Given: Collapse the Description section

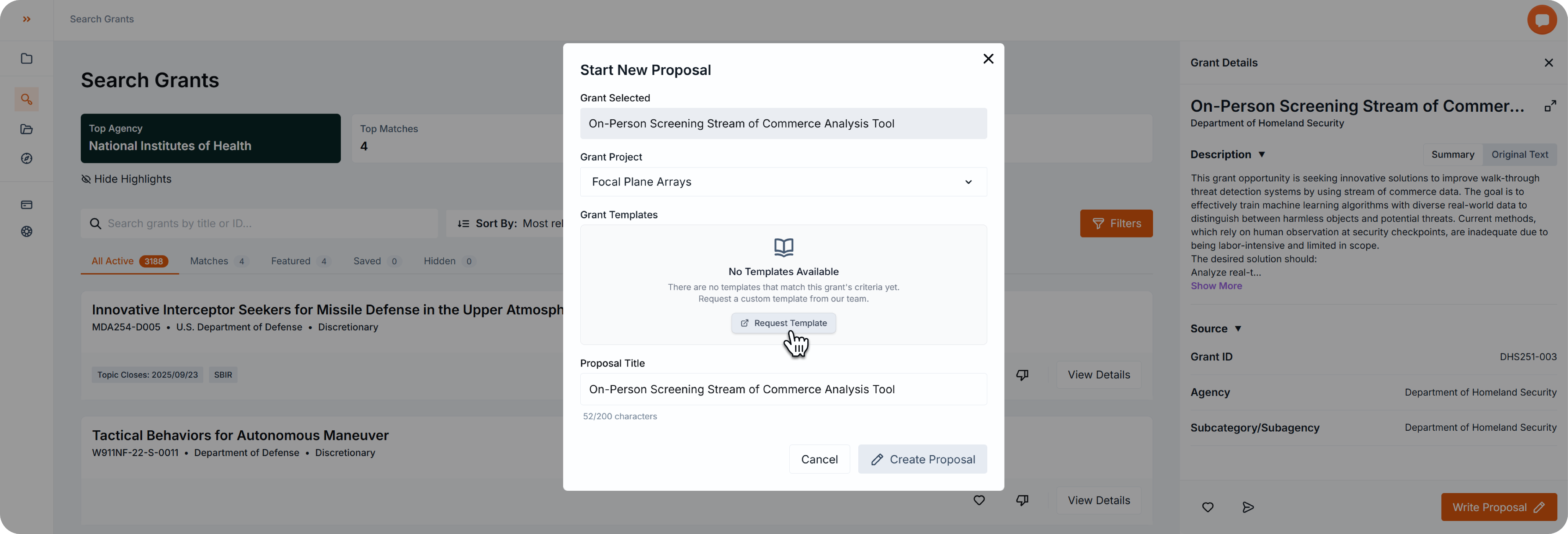Looking at the screenshot, I should pyautogui.click(x=1261, y=155).
